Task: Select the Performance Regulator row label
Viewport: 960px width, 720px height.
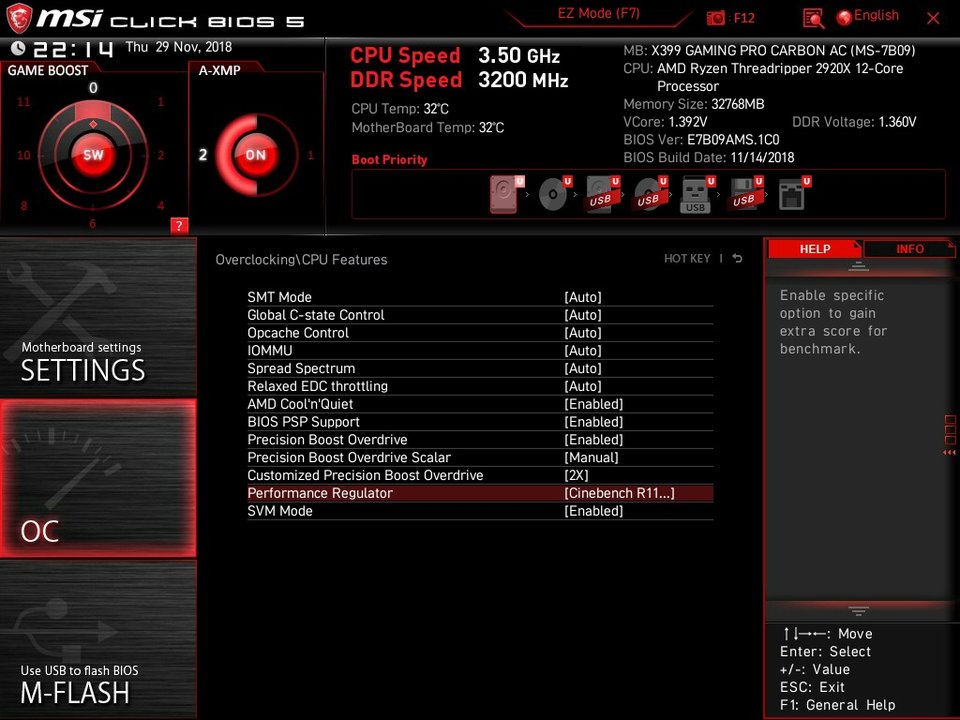Action: click(320, 492)
